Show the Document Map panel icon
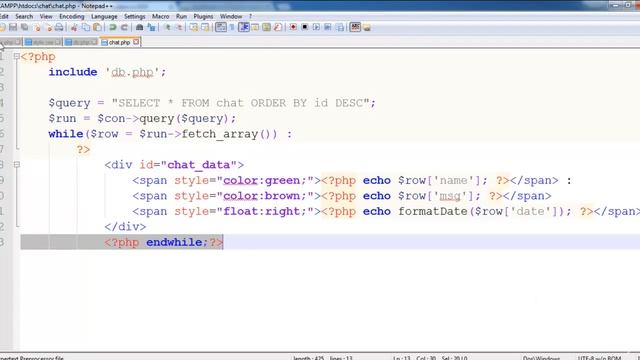This screenshot has height=360, width=640. click(266, 27)
